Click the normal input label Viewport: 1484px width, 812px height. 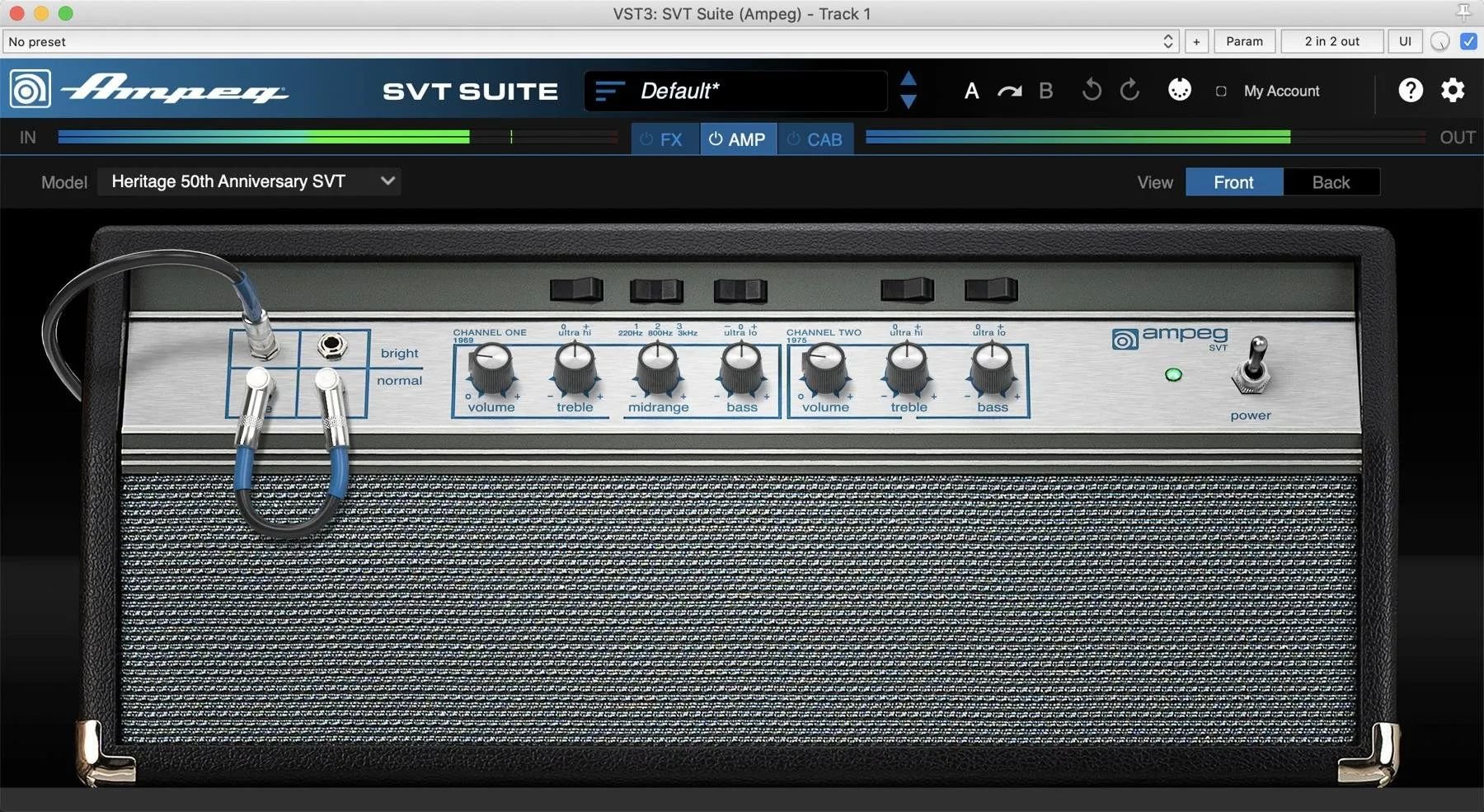[x=400, y=380]
